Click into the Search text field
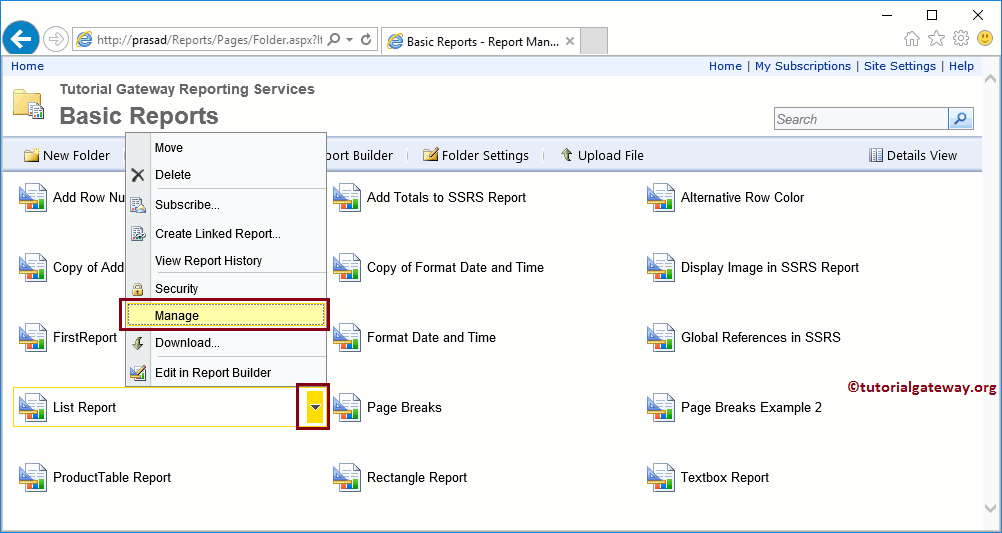 (x=860, y=119)
